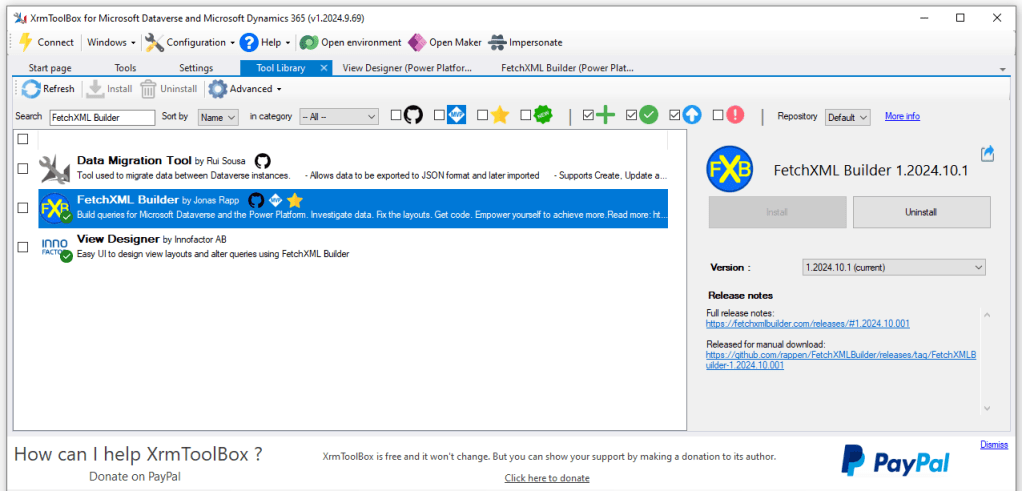Click the share icon beside FetchXML Builder title

coord(987,153)
